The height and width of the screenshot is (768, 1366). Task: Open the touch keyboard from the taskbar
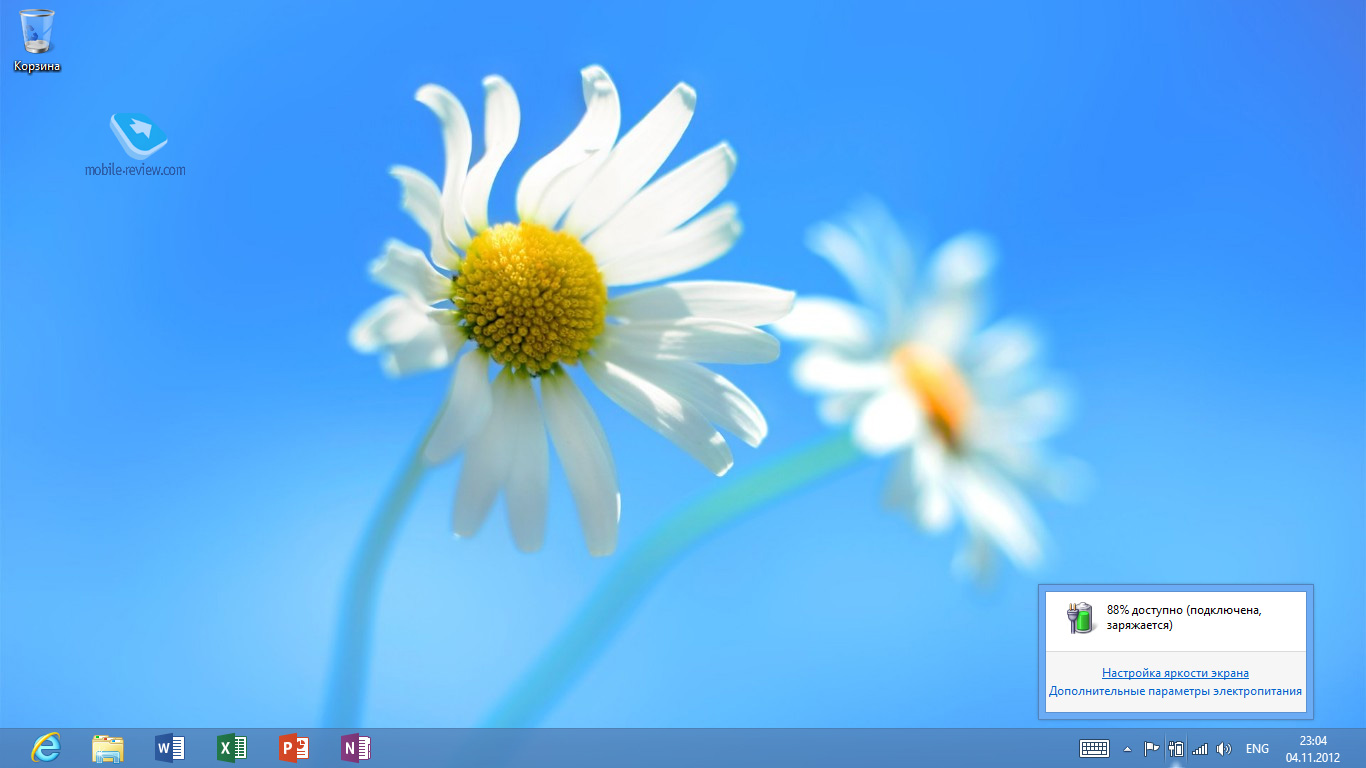point(1094,748)
